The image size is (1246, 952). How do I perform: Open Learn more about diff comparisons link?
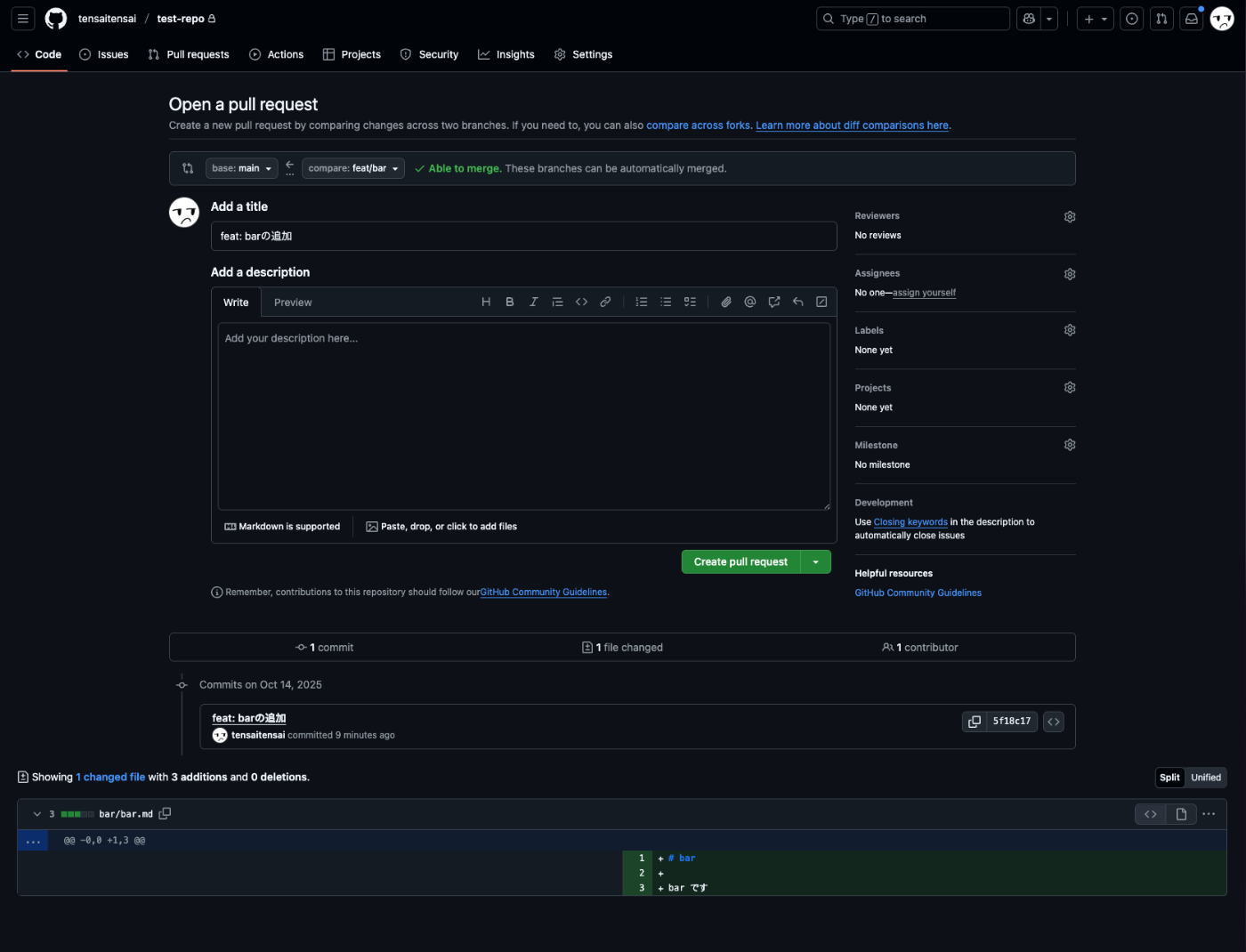853,125
